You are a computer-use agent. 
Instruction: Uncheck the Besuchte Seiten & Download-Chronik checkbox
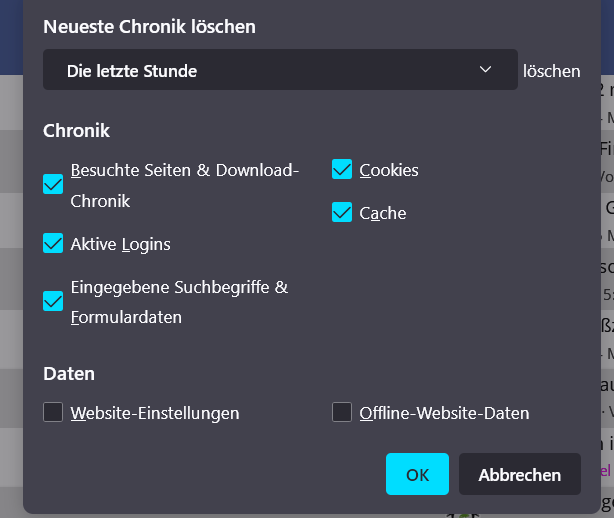(x=53, y=185)
